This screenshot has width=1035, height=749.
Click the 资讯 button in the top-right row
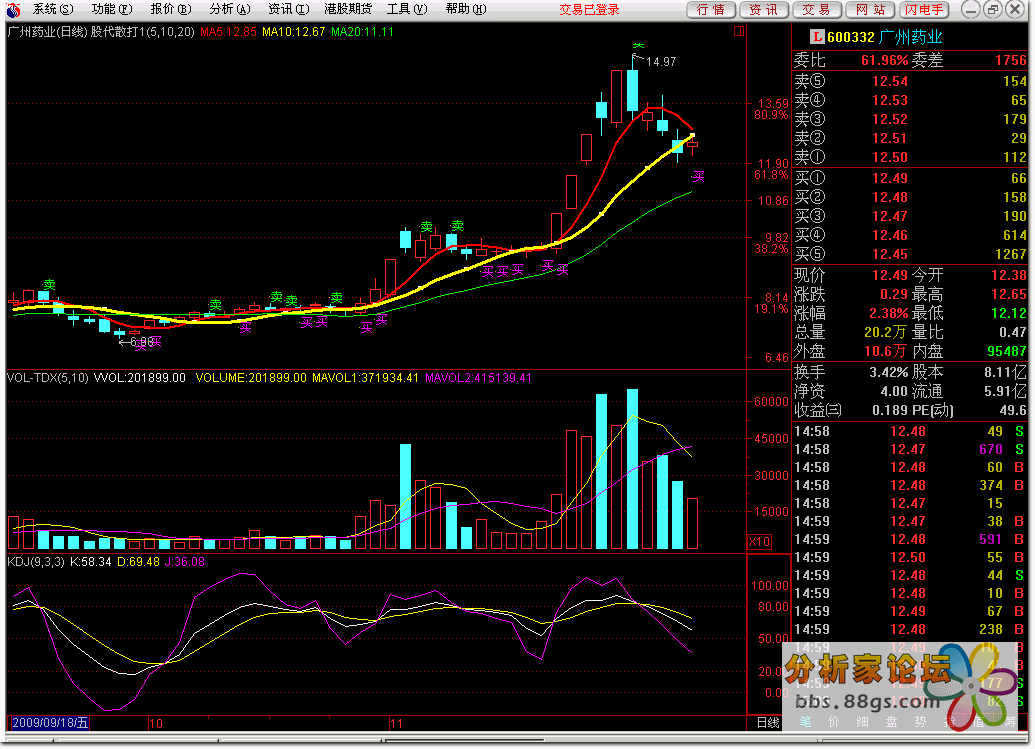pos(764,10)
